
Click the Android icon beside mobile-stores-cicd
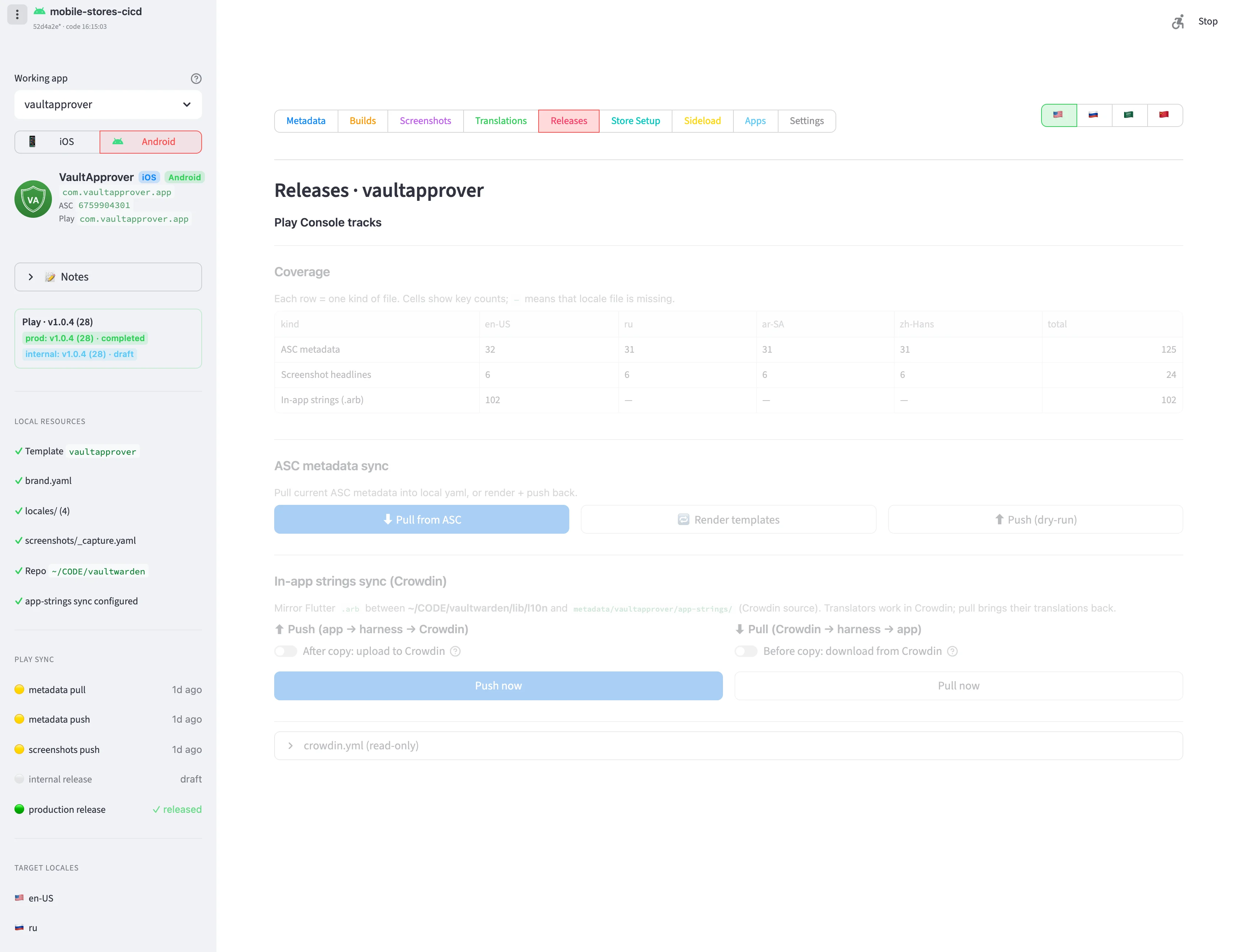pos(39,11)
